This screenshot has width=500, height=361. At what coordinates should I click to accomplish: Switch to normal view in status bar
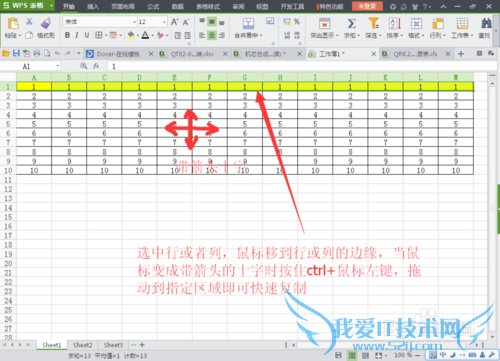click(x=352, y=356)
